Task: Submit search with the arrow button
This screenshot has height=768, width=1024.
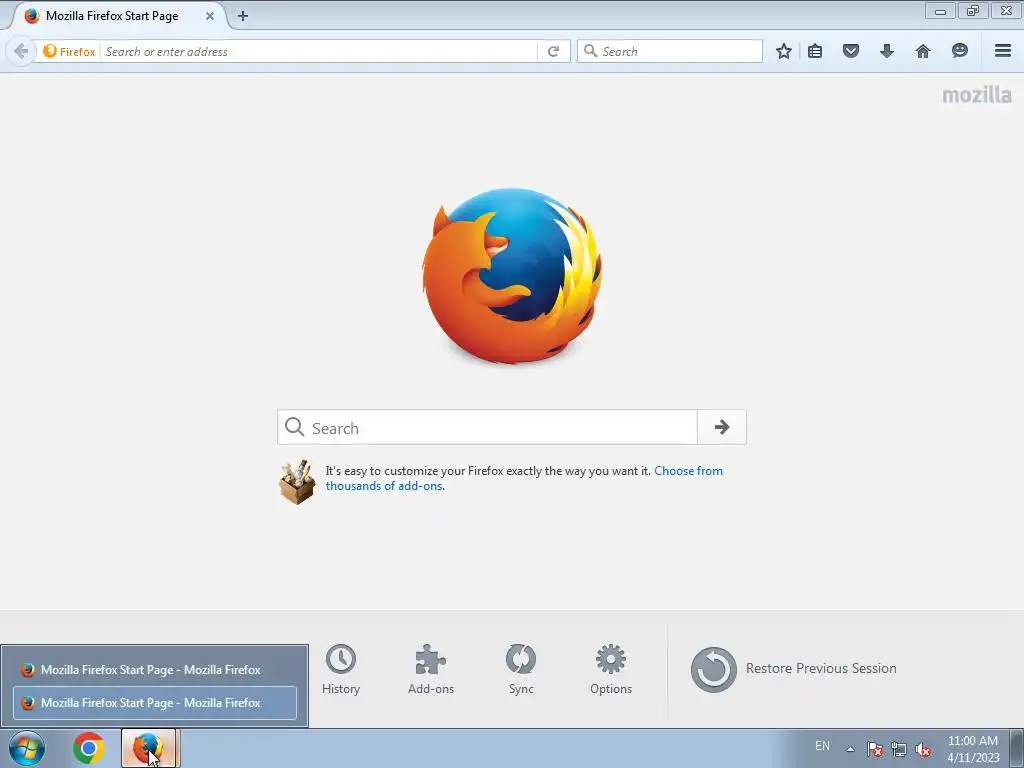Action: click(722, 427)
